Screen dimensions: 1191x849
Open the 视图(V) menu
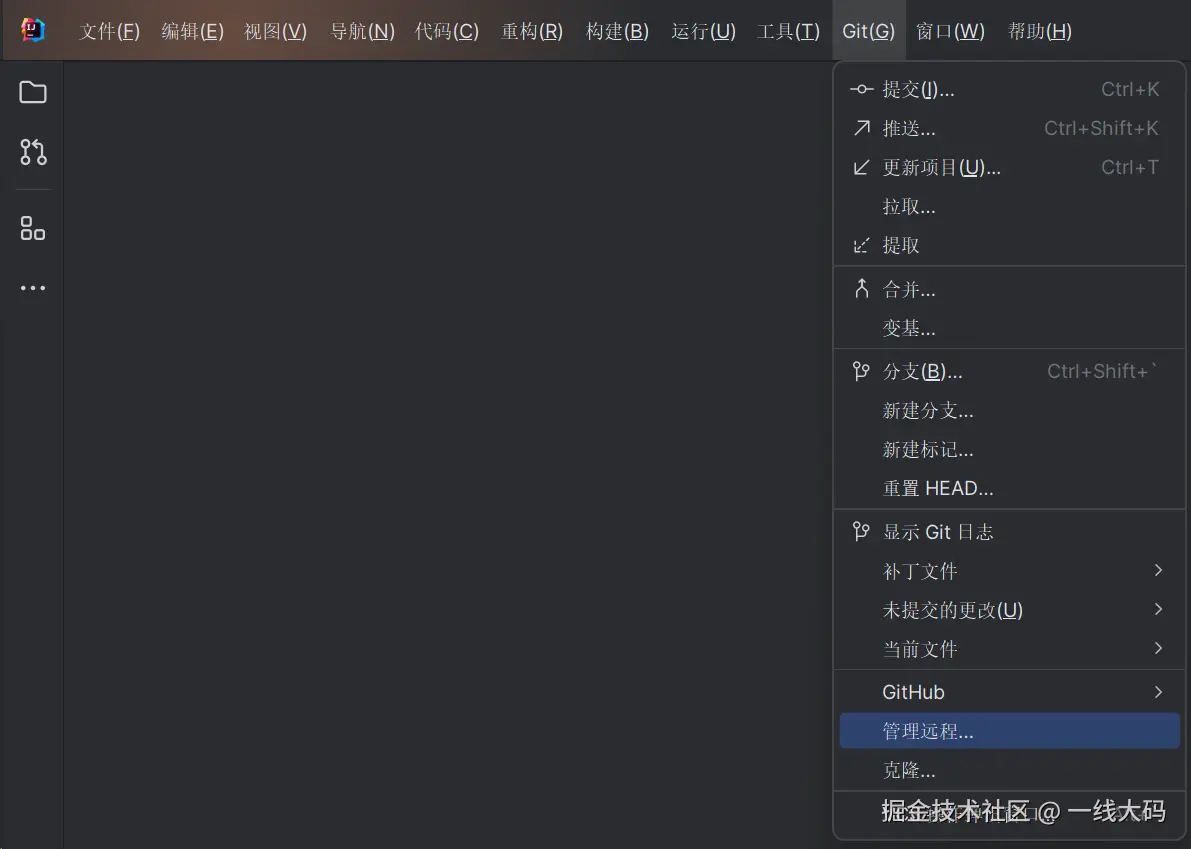(275, 31)
